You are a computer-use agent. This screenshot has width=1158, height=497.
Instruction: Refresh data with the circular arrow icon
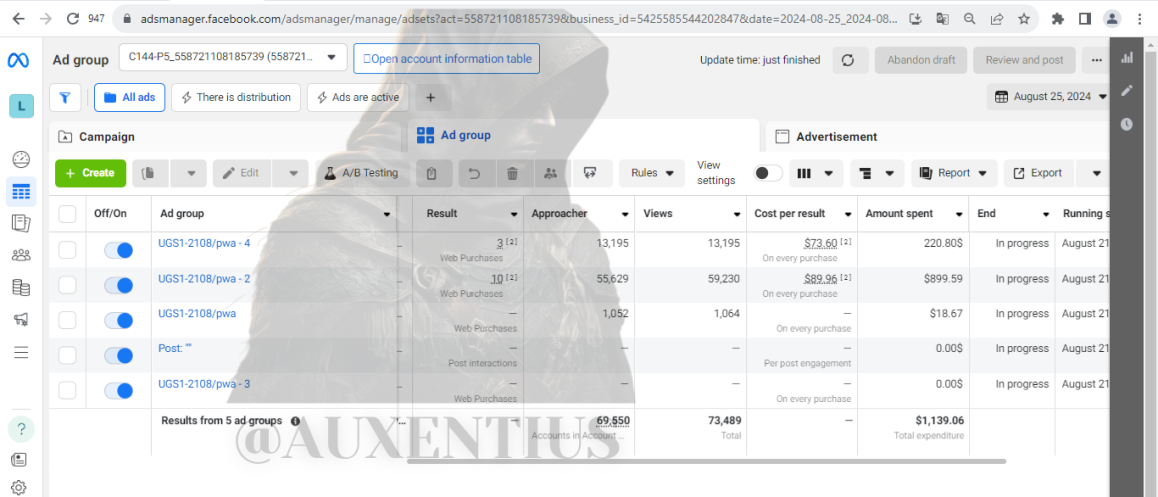coord(848,60)
